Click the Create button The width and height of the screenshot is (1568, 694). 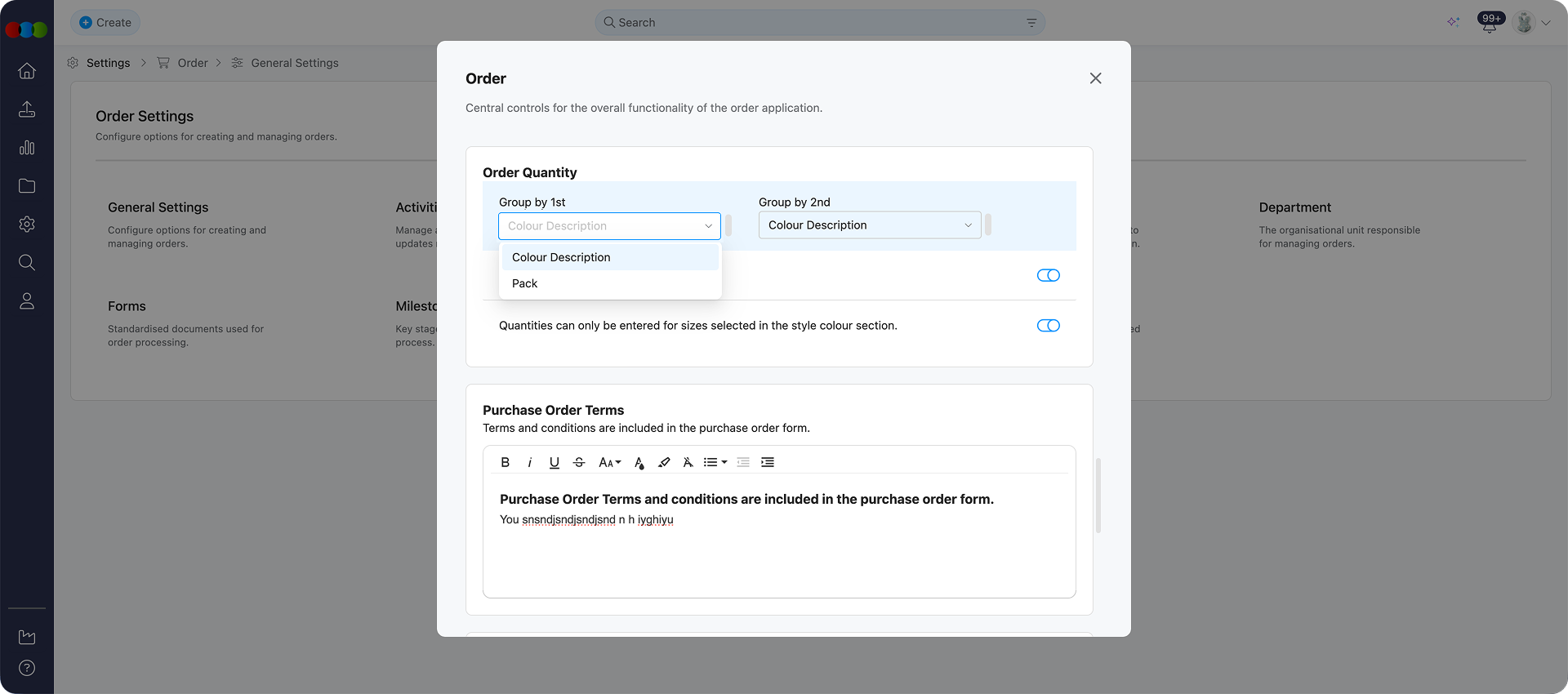click(105, 23)
